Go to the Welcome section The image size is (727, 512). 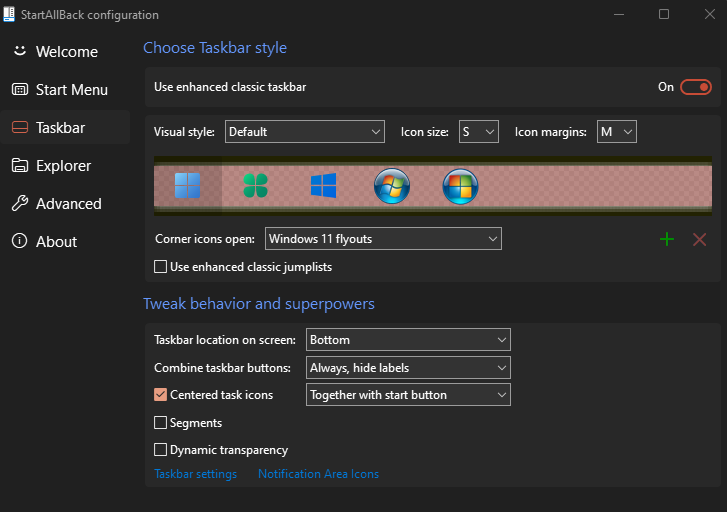click(x=65, y=51)
